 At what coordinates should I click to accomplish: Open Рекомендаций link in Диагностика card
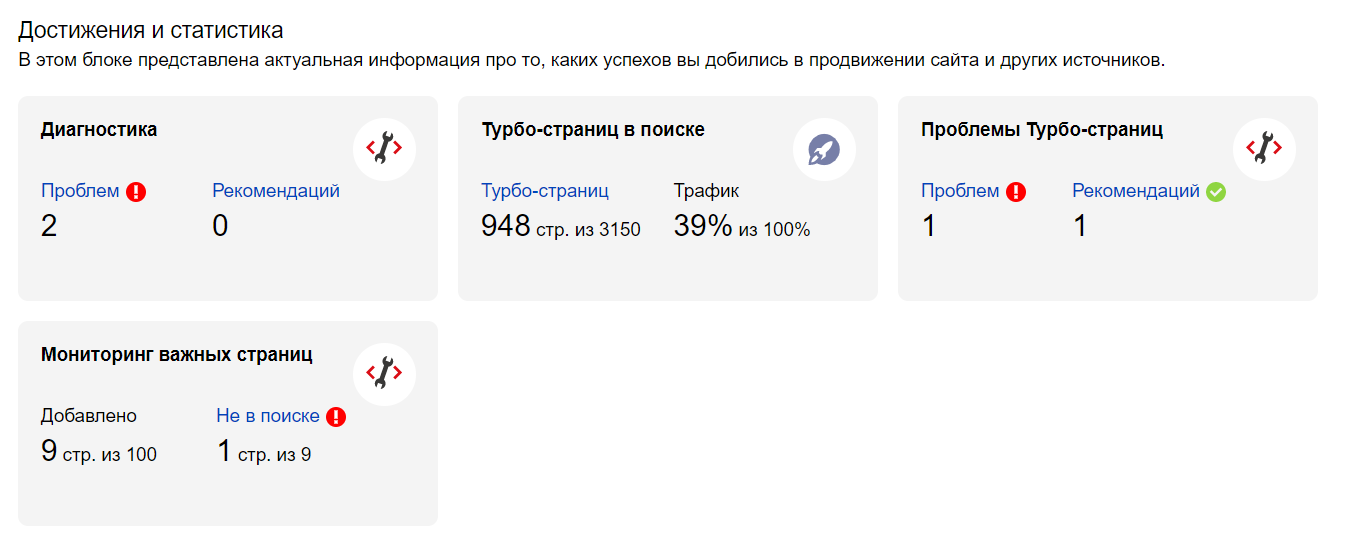[x=276, y=191]
